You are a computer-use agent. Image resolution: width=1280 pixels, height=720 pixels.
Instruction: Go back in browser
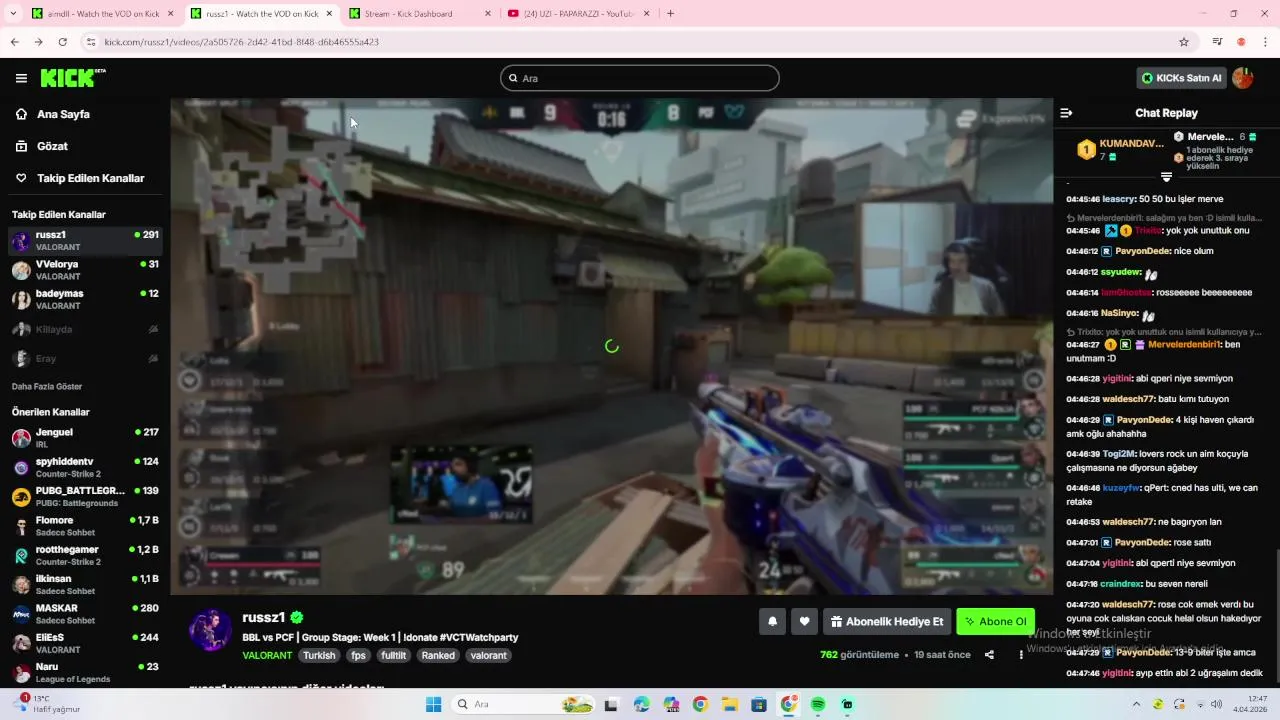point(14,42)
